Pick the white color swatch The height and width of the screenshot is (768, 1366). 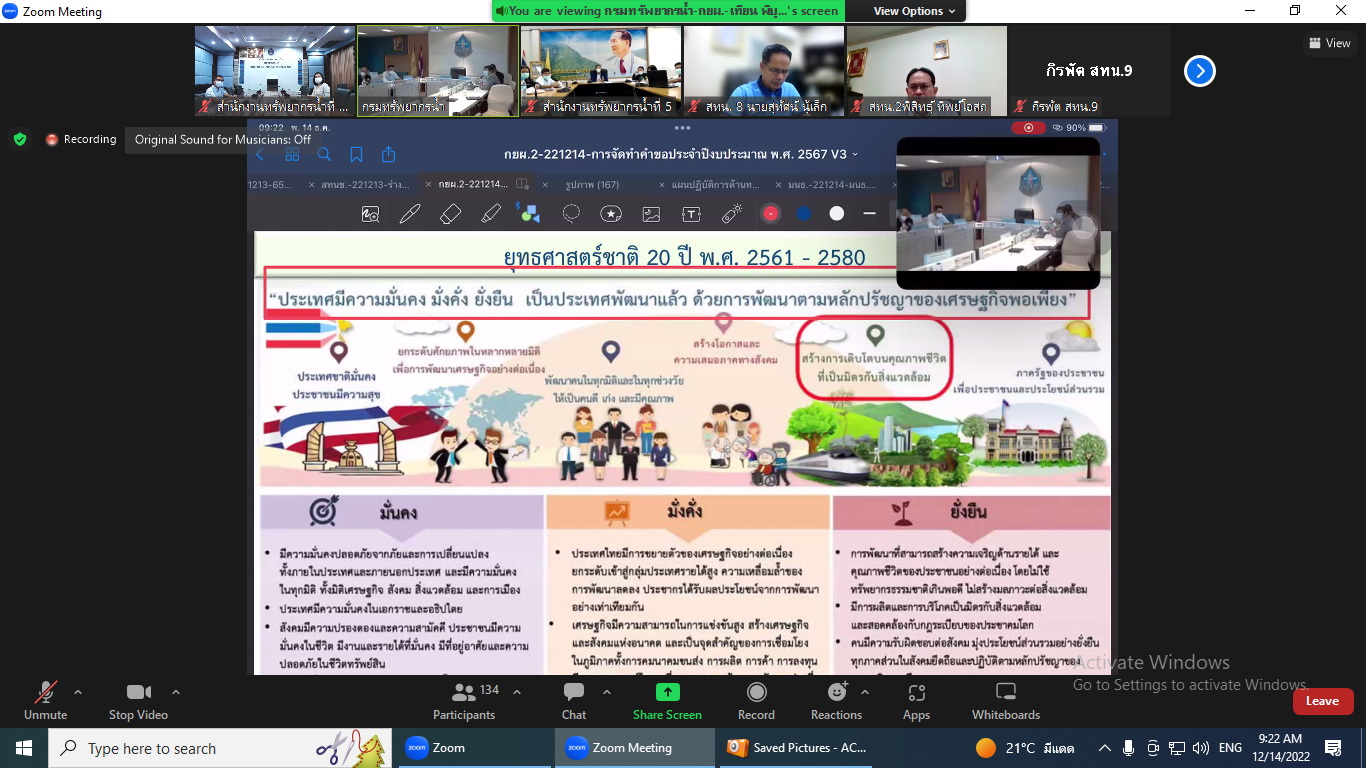tap(837, 213)
